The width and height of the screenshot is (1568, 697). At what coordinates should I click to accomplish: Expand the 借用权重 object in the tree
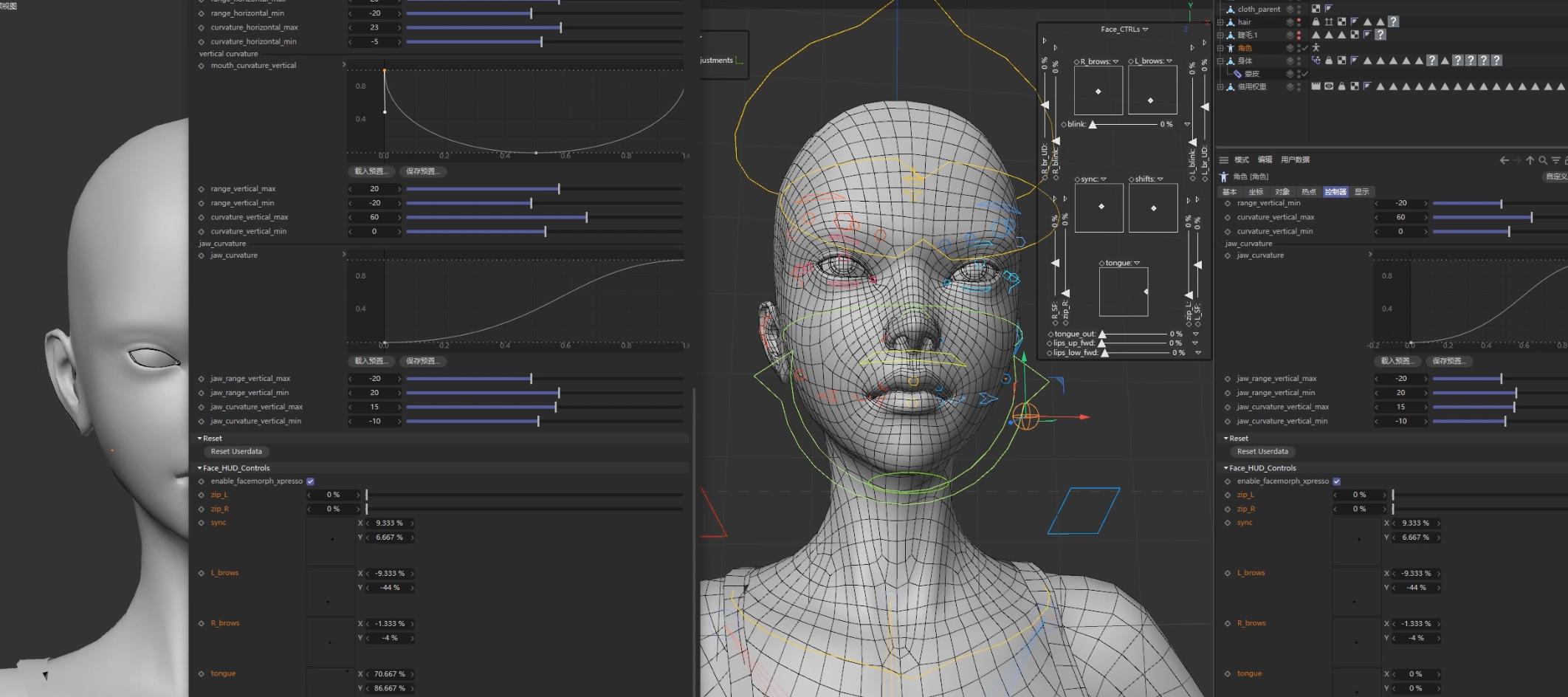[1220, 86]
